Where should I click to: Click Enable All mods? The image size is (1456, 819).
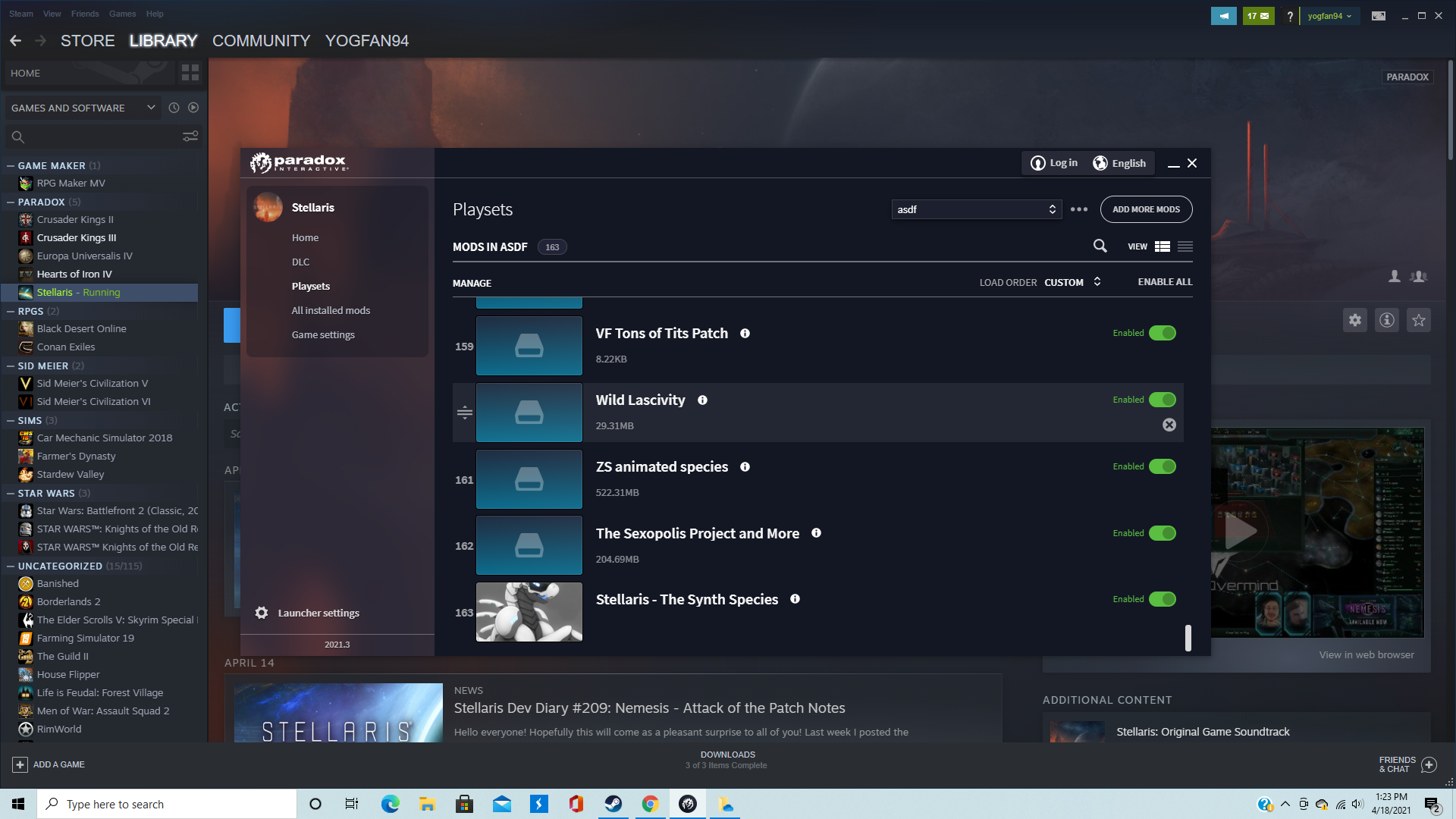[1165, 282]
